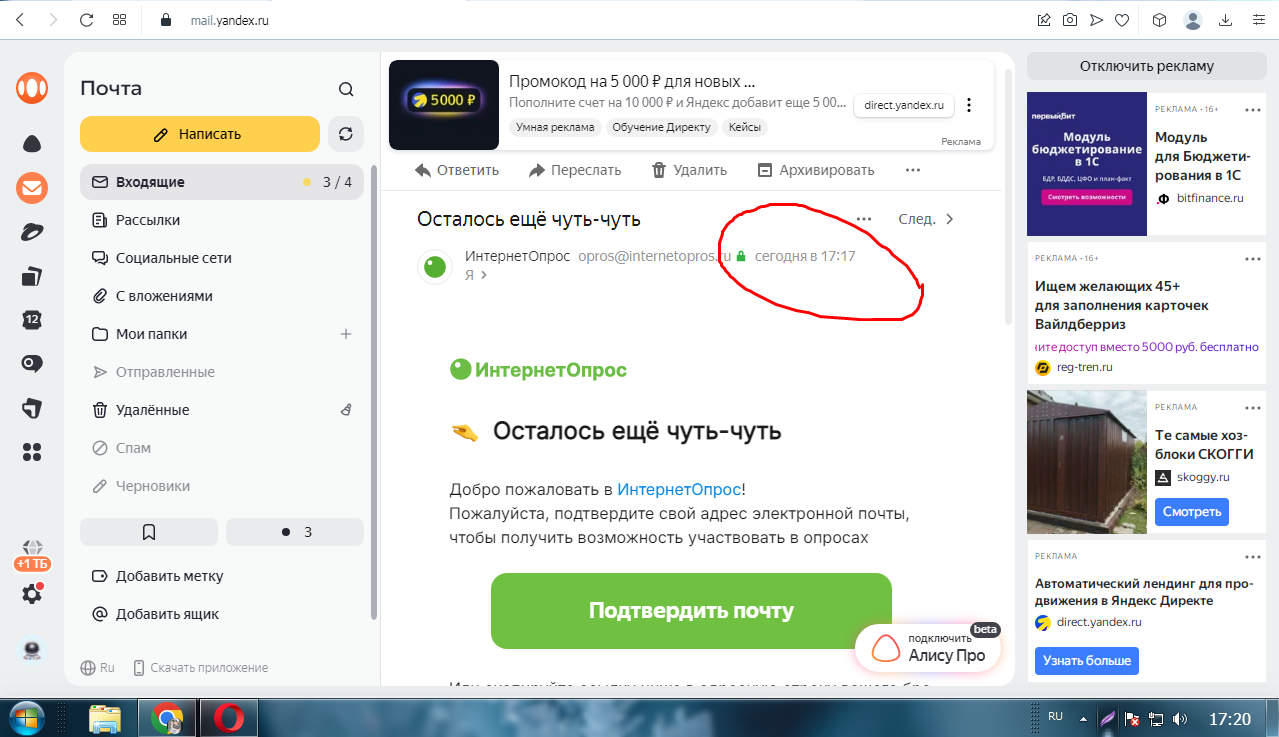Open Алису Про beta widget

(927, 647)
